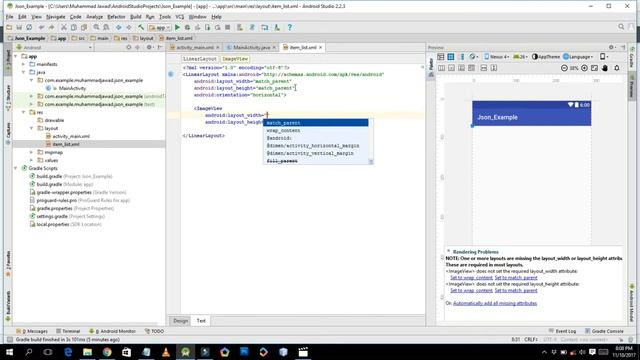Select the Pan hand tool in Preview
The width and height of the screenshot is (640, 360).
point(604,68)
